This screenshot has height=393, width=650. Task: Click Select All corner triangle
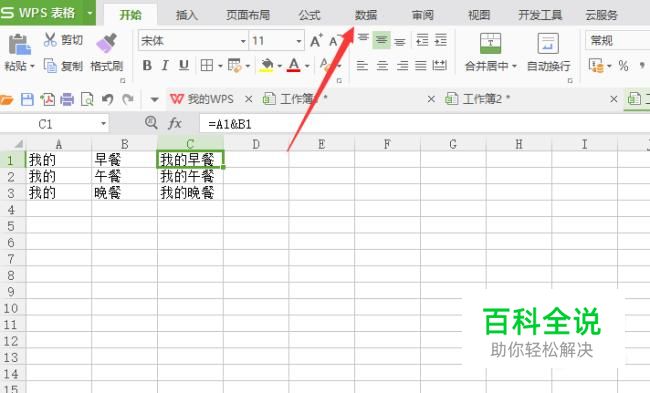click(x=18, y=144)
